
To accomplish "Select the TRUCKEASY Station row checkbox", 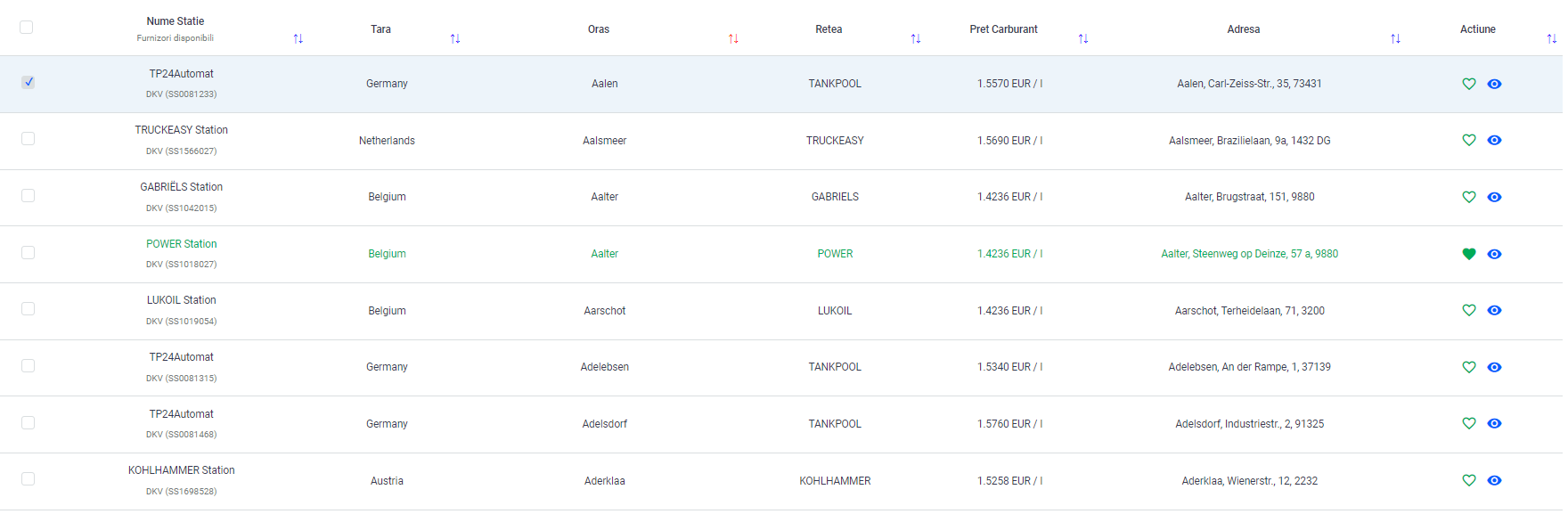I will click(x=29, y=139).
